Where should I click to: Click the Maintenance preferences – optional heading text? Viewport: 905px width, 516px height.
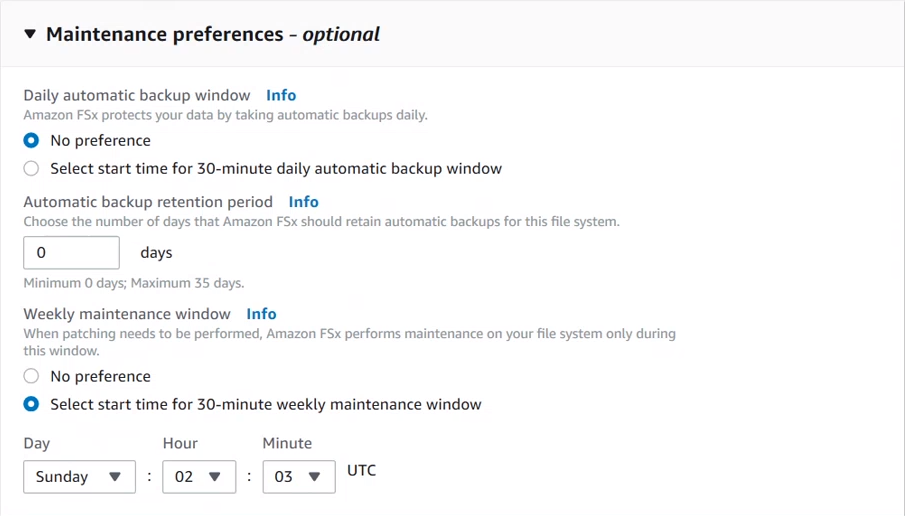pyautogui.click(x=212, y=34)
